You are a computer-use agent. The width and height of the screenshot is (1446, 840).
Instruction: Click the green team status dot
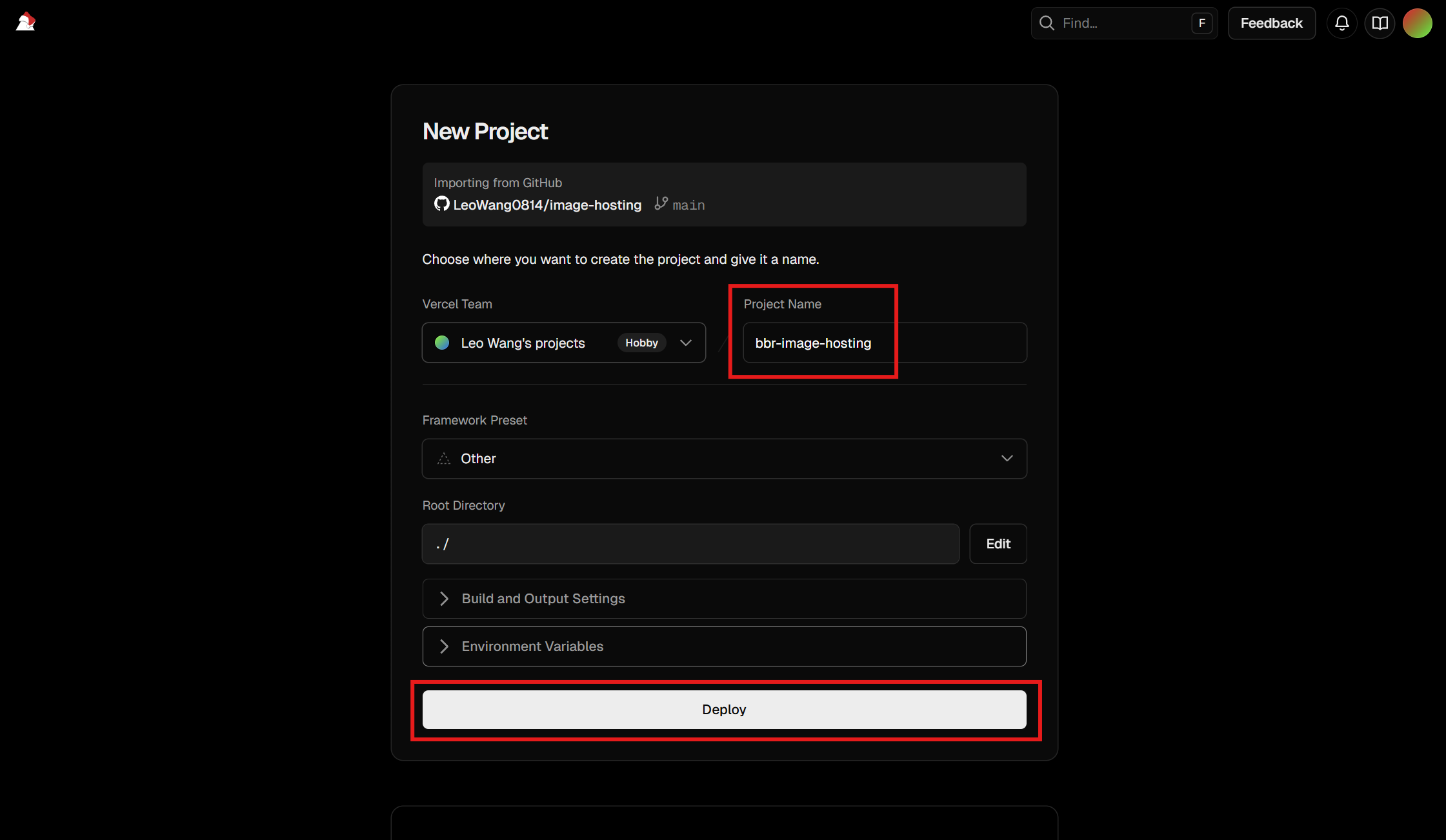tap(442, 343)
